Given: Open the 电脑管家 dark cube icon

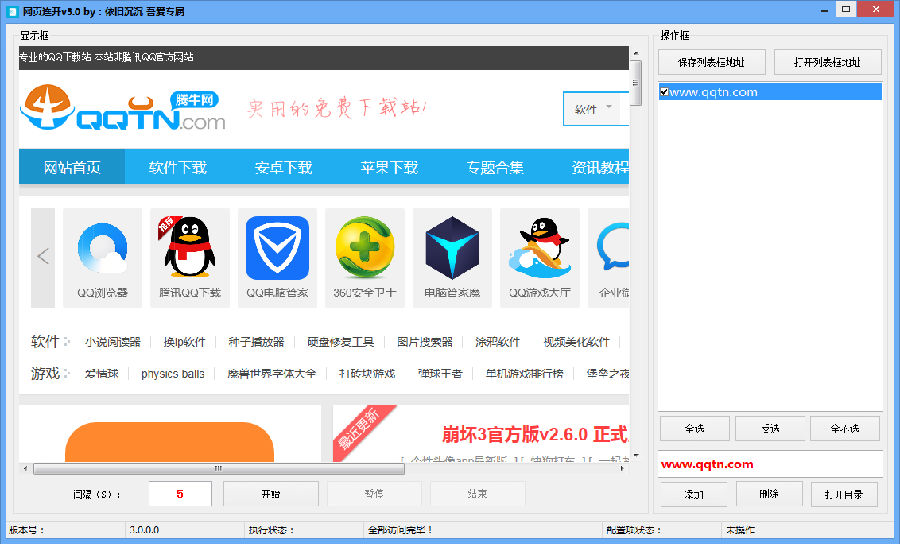Looking at the screenshot, I should (452, 248).
